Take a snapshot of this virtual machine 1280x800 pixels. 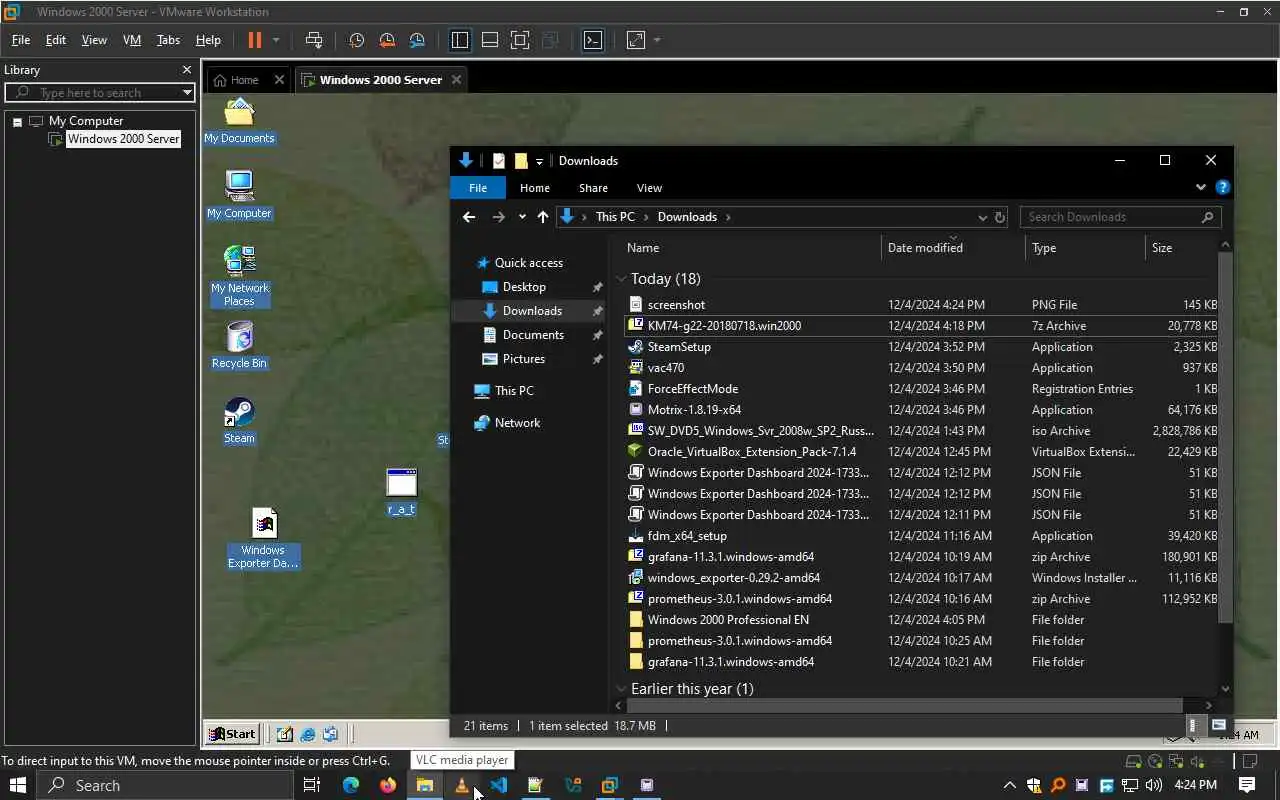356,40
